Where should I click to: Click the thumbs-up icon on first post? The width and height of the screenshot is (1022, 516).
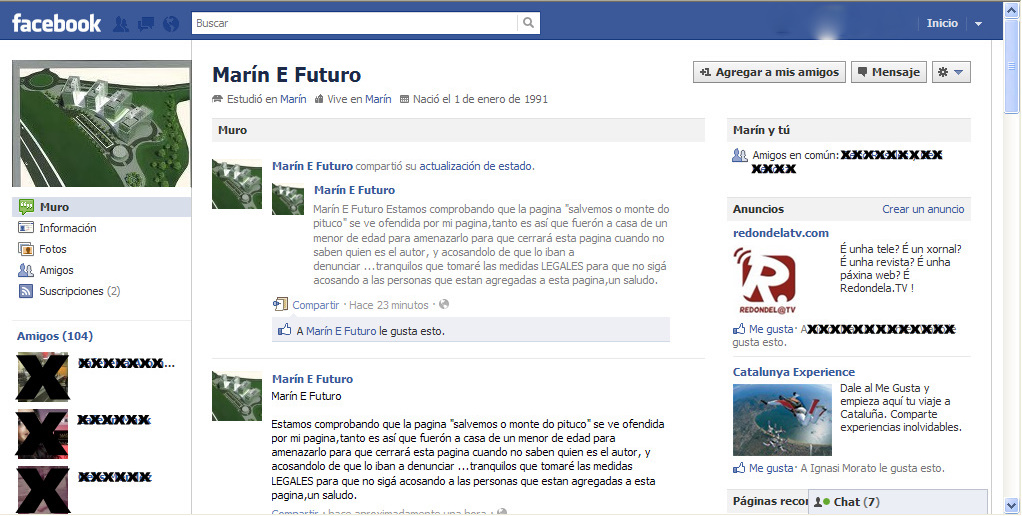[x=285, y=330]
